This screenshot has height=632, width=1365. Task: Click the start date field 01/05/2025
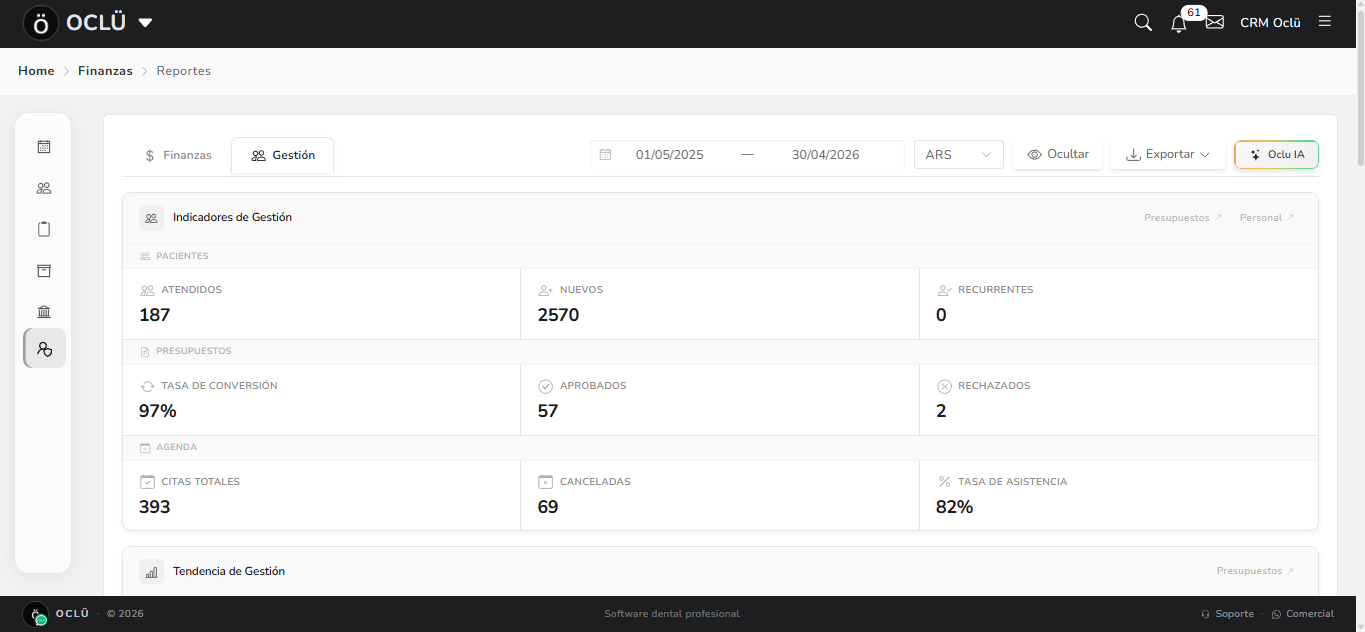(670, 155)
